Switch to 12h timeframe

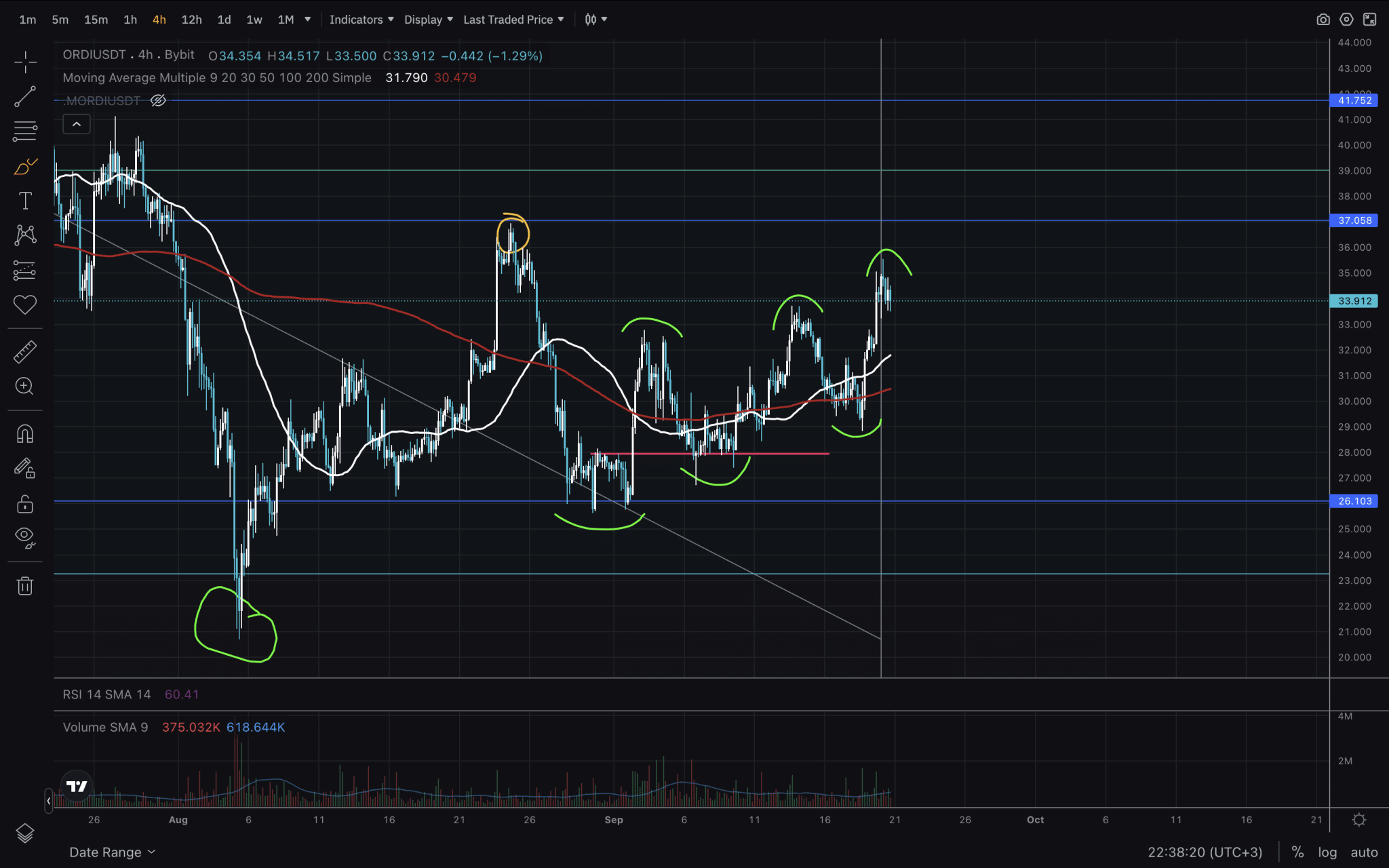click(x=191, y=20)
